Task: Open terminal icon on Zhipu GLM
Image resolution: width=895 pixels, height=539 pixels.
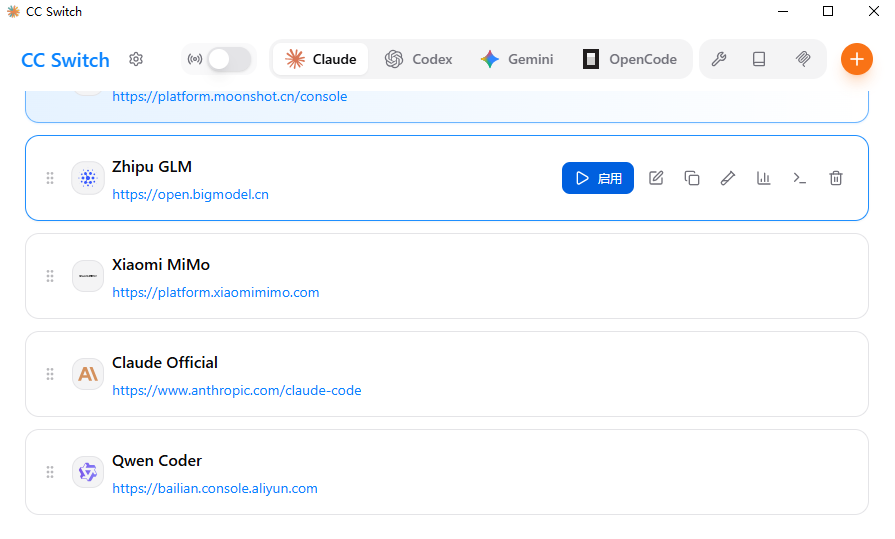Action: (x=800, y=178)
